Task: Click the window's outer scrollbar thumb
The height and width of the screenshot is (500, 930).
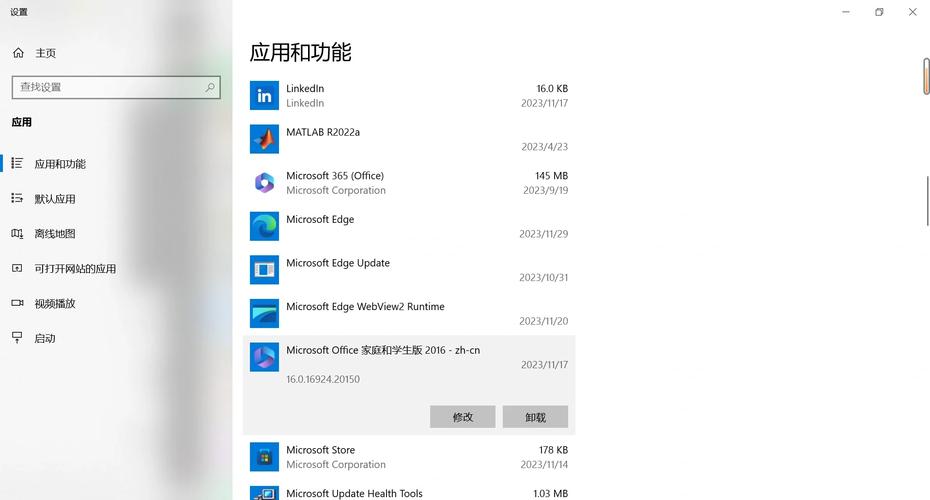Action: 926,77
